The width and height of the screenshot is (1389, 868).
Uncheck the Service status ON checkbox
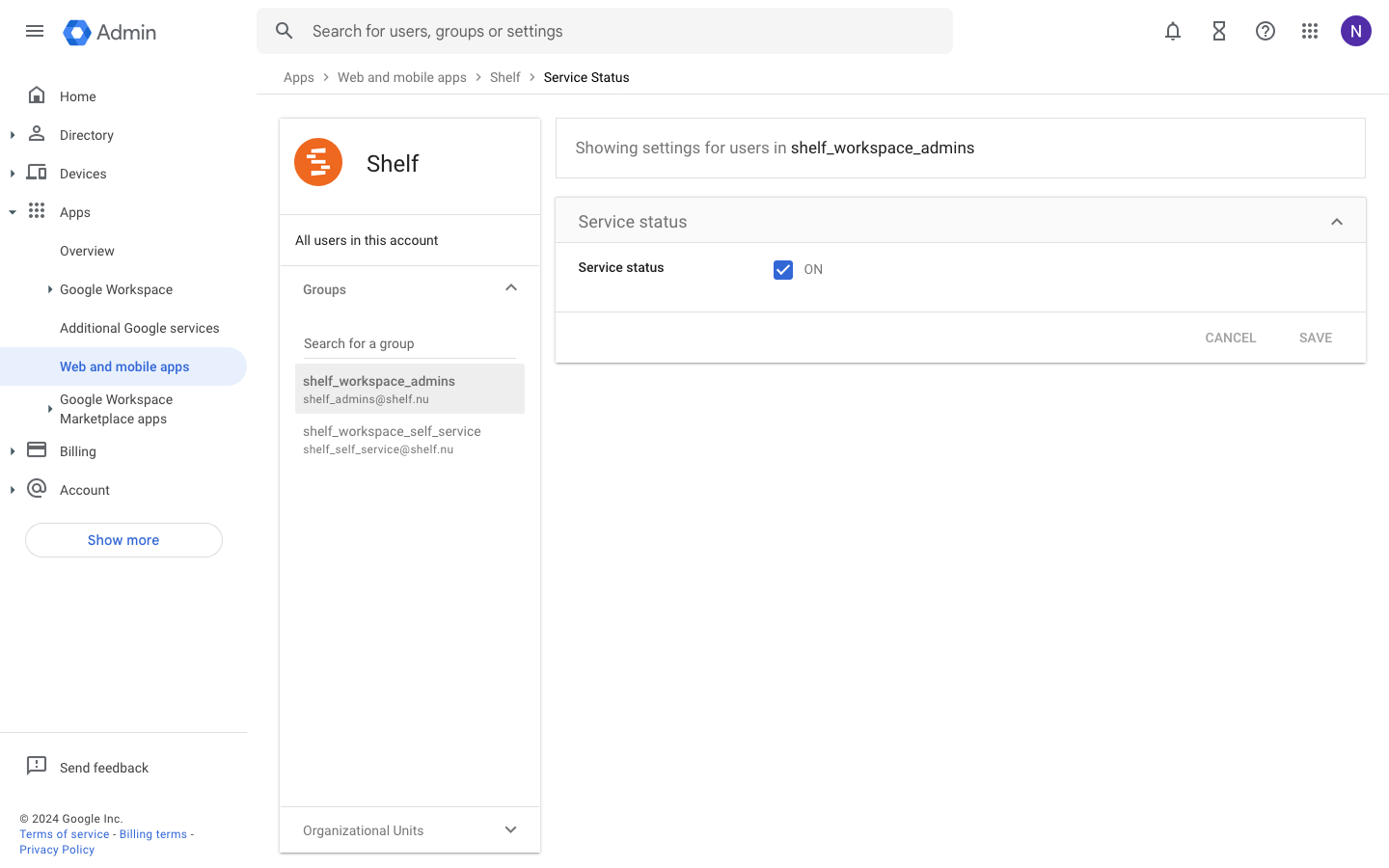pos(783,270)
